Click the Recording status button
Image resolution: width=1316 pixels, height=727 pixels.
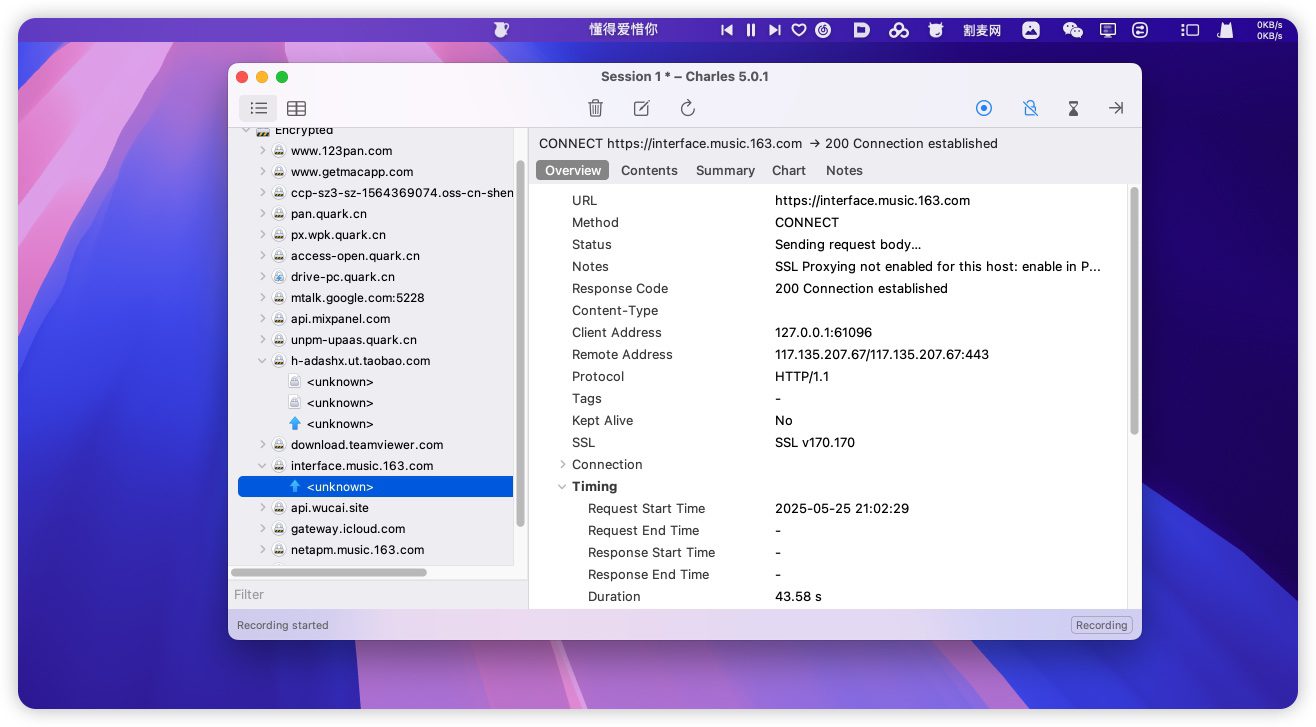pos(1101,625)
